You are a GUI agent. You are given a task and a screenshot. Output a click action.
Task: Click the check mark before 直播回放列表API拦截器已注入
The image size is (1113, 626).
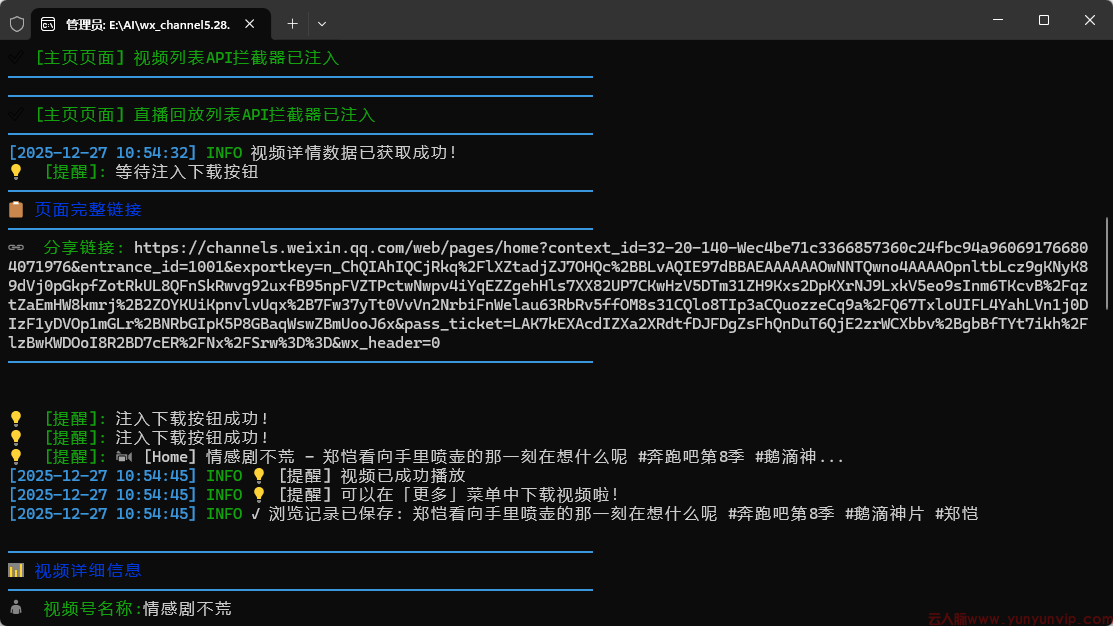point(16,115)
